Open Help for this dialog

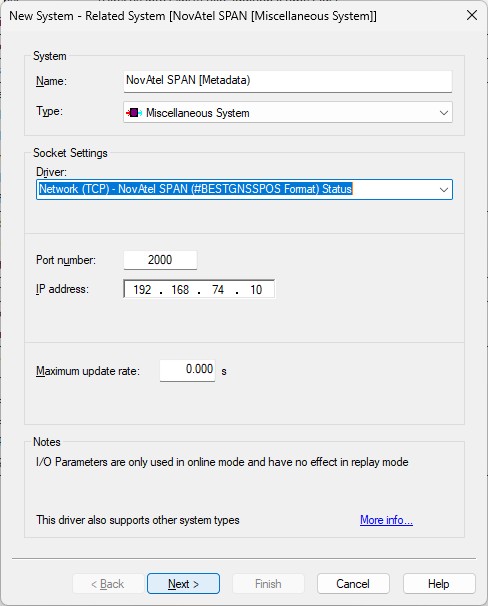tap(439, 584)
